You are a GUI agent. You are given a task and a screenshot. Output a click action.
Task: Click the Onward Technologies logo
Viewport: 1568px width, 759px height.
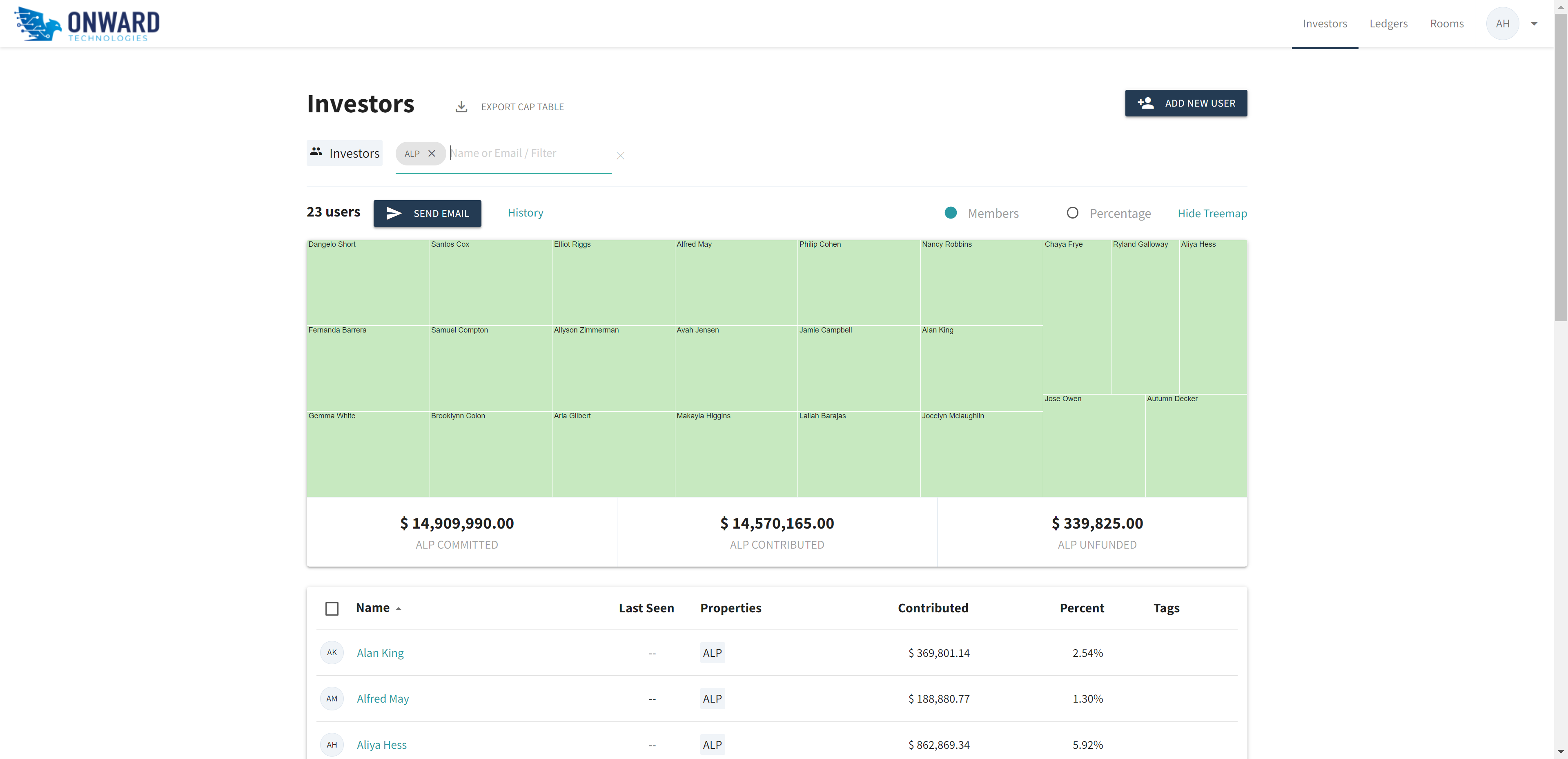coord(87,25)
